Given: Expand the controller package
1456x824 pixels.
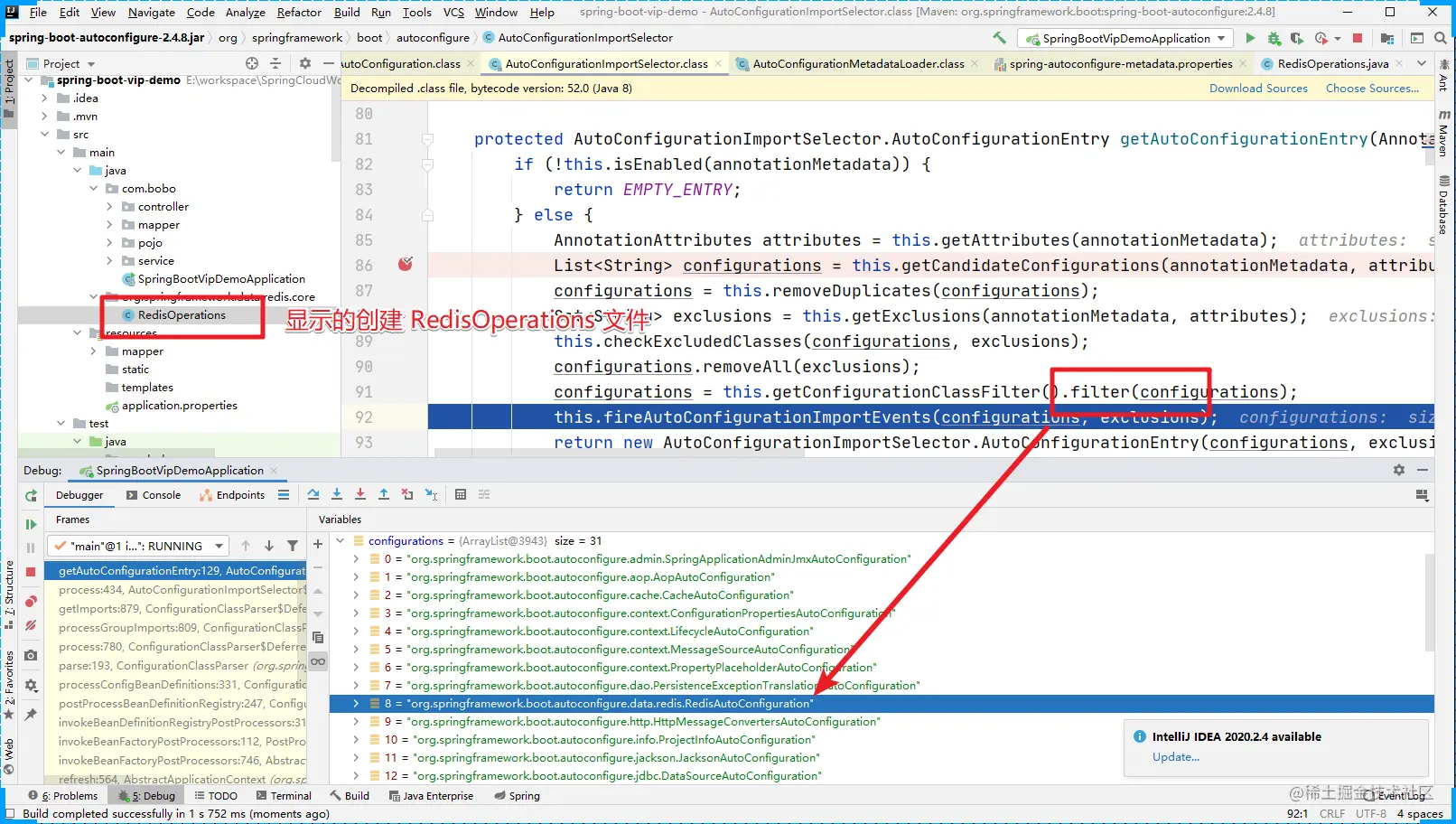Looking at the screenshot, I should (x=109, y=207).
